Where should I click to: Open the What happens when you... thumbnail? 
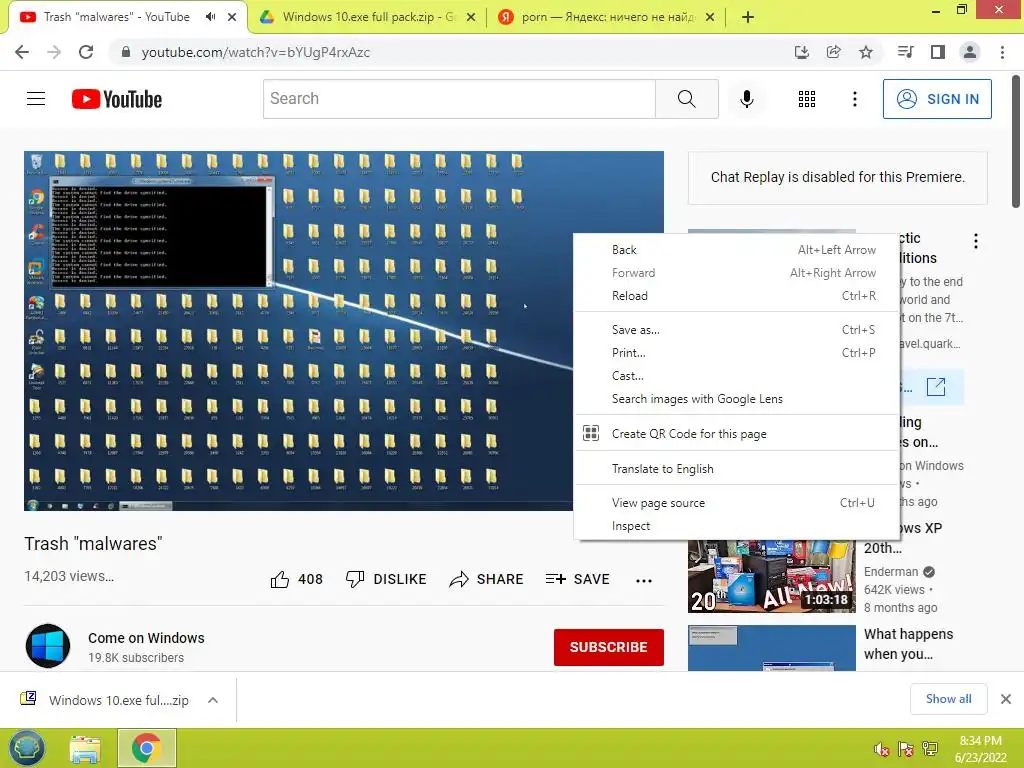(771, 648)
